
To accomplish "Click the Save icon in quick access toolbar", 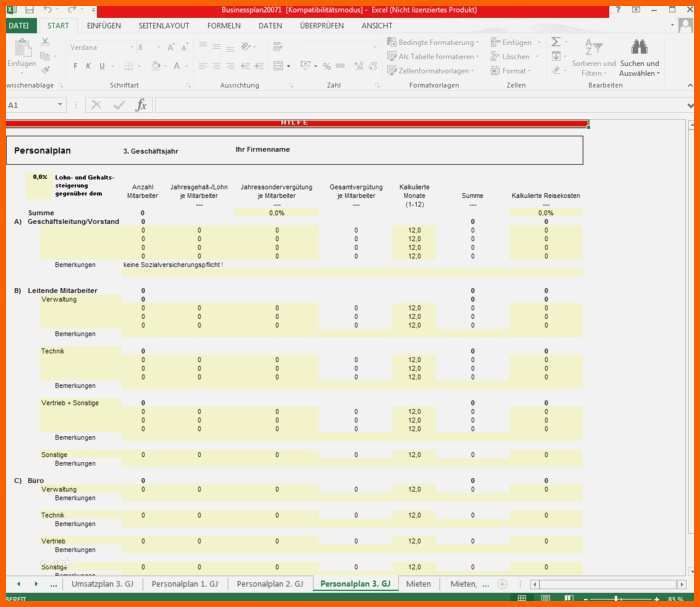I will tap(29, 9).
